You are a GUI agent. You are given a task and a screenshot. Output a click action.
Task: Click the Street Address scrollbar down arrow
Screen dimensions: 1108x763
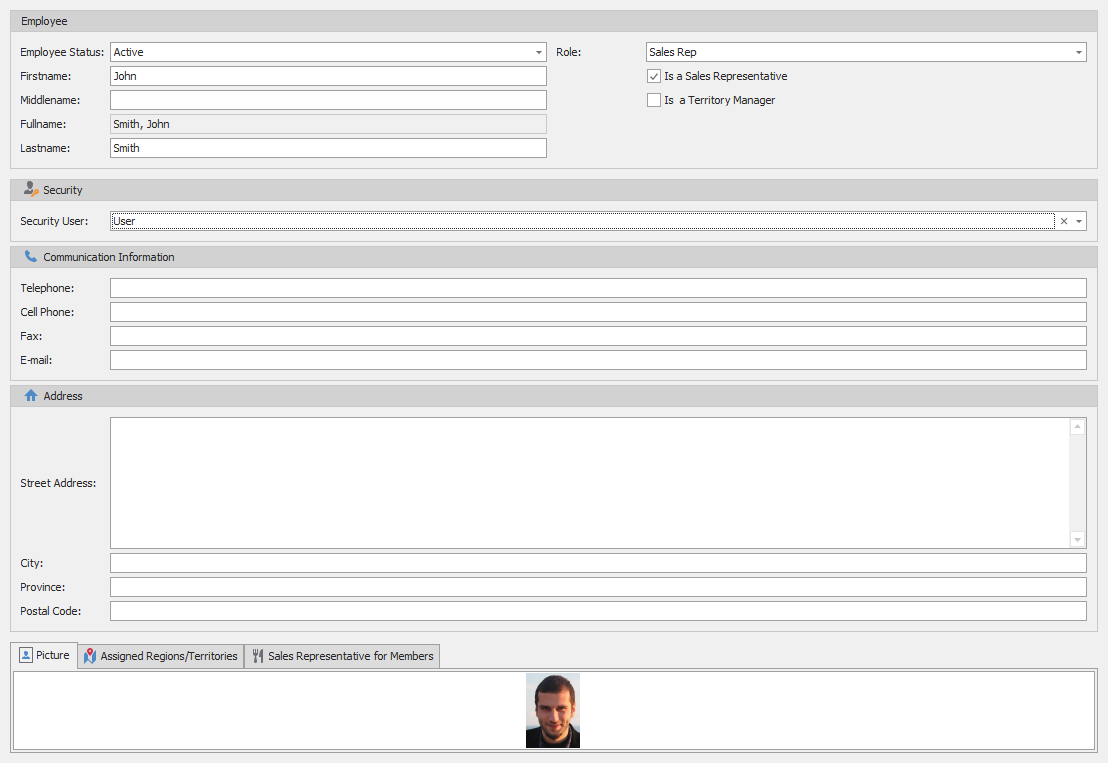[x=1077, y=538]
